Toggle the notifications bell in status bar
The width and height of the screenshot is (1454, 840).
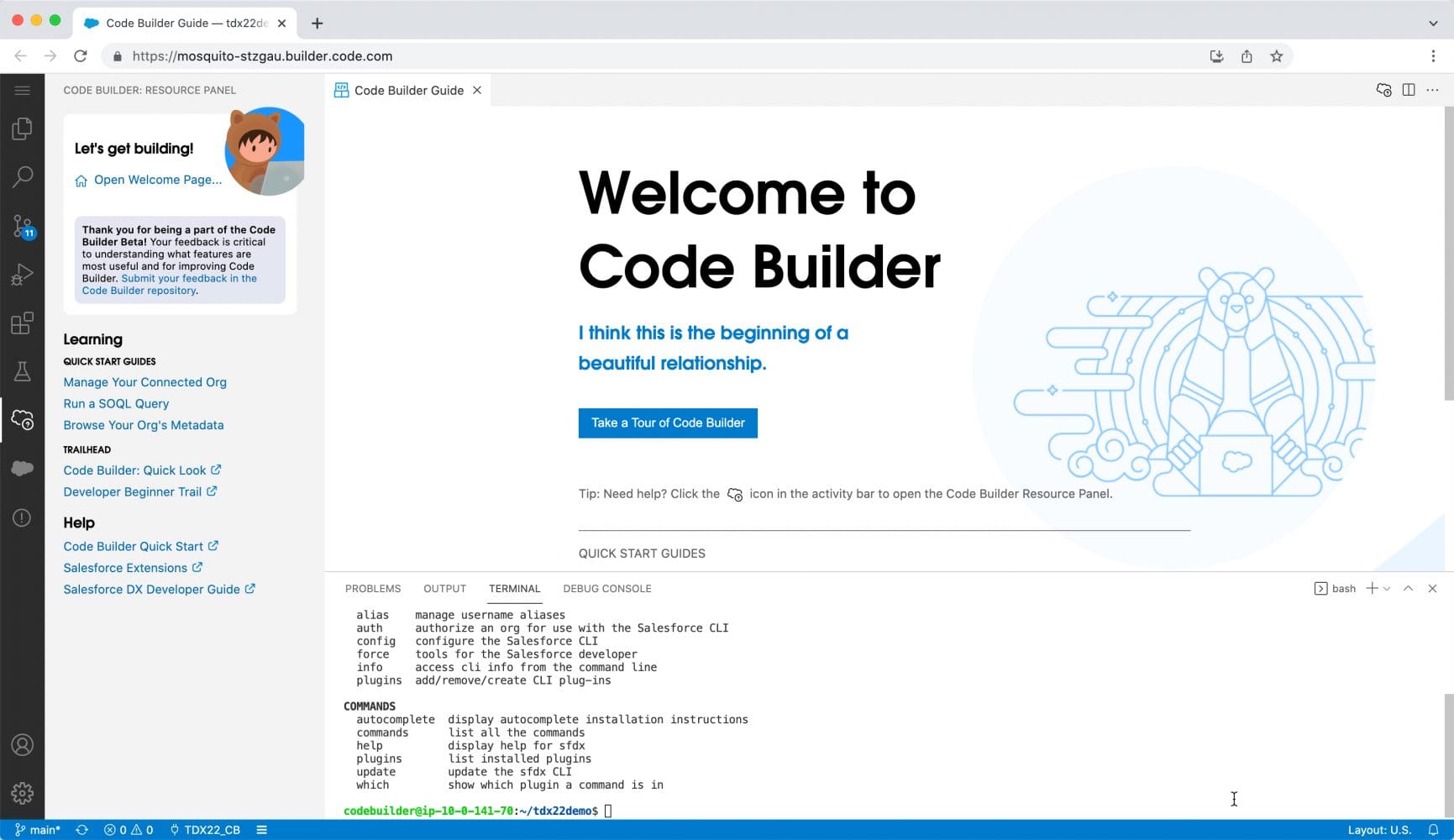click(x=1434, y=830)
